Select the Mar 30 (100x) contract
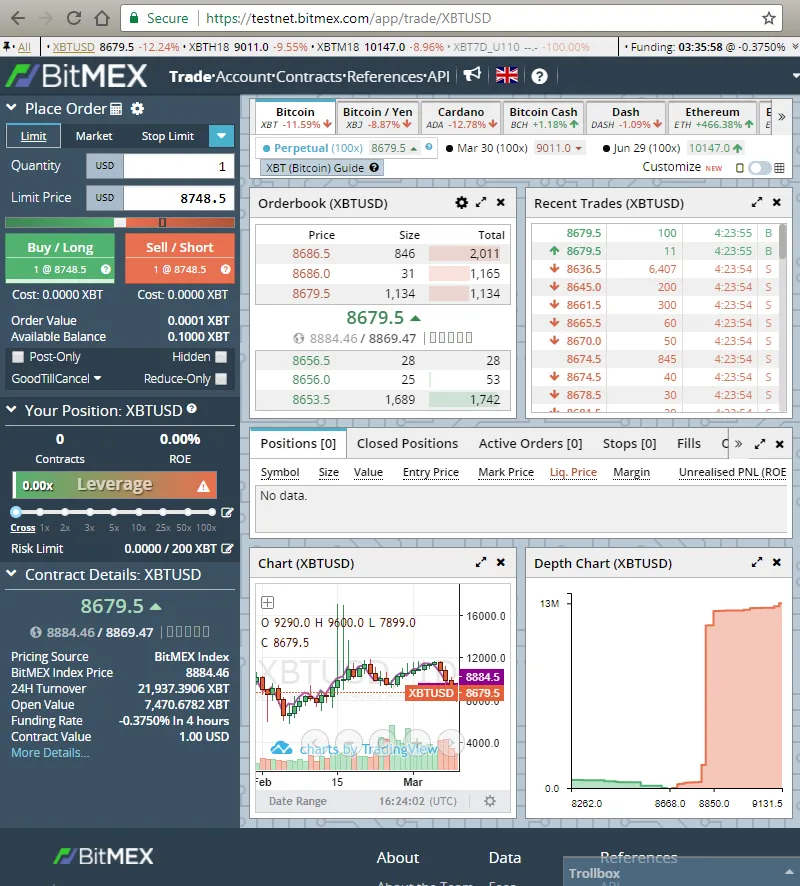The width and height of the screenshot is (800, 886). 486,148
